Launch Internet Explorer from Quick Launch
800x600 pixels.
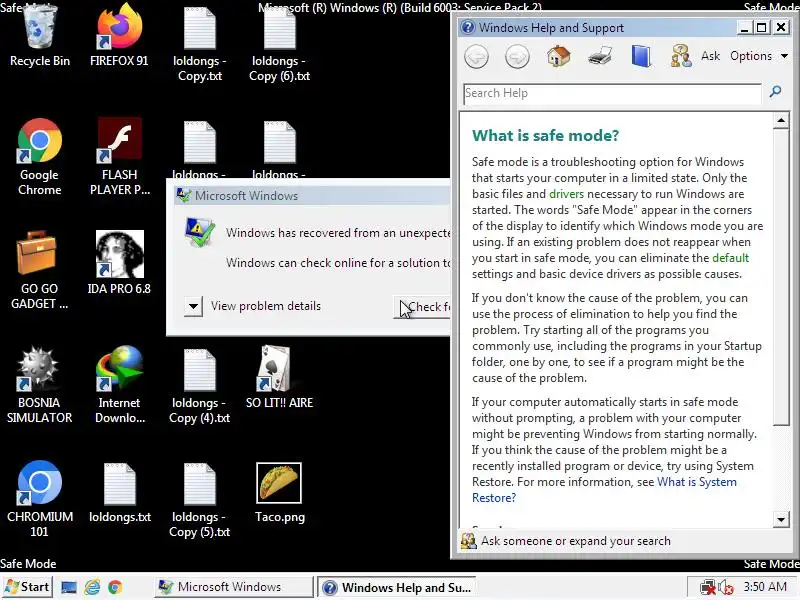pyautogui.click(x=92, y=587)
